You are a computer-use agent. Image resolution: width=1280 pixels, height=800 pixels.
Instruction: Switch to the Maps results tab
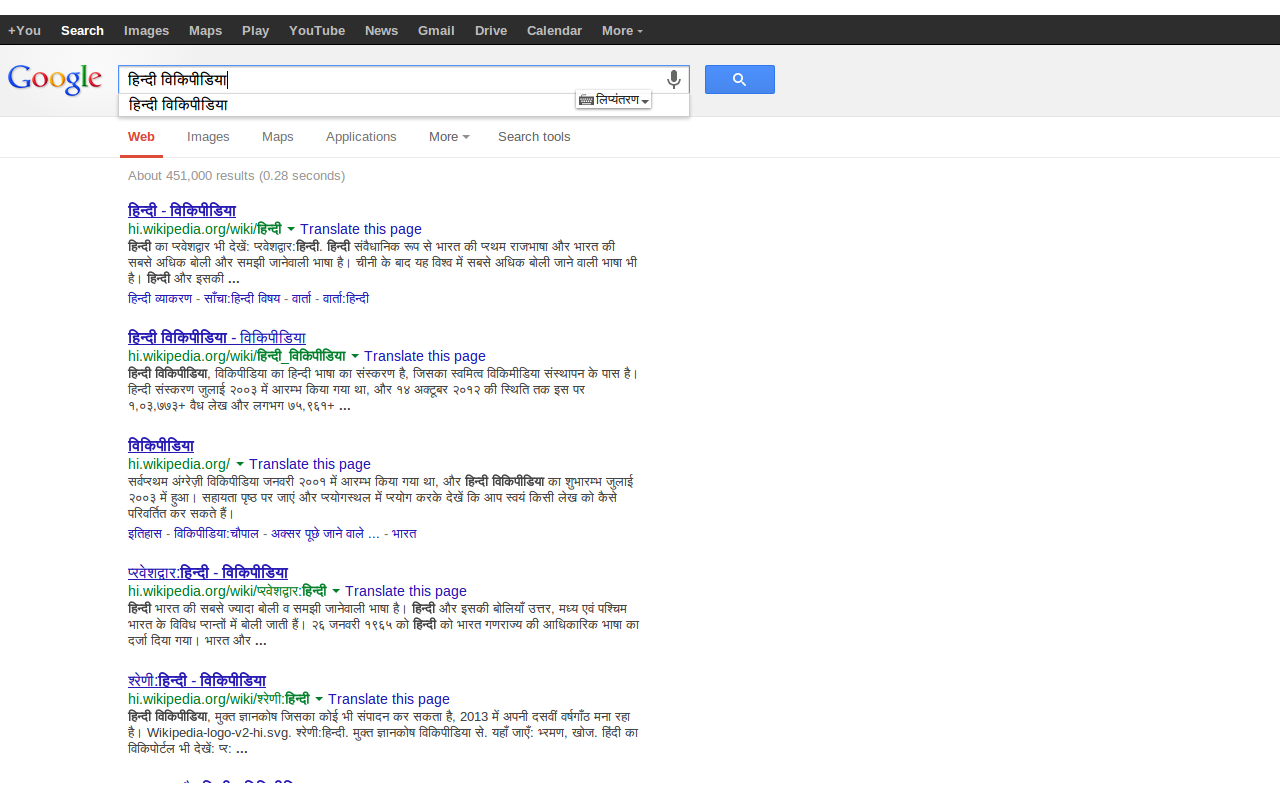(x=278, y=137)
